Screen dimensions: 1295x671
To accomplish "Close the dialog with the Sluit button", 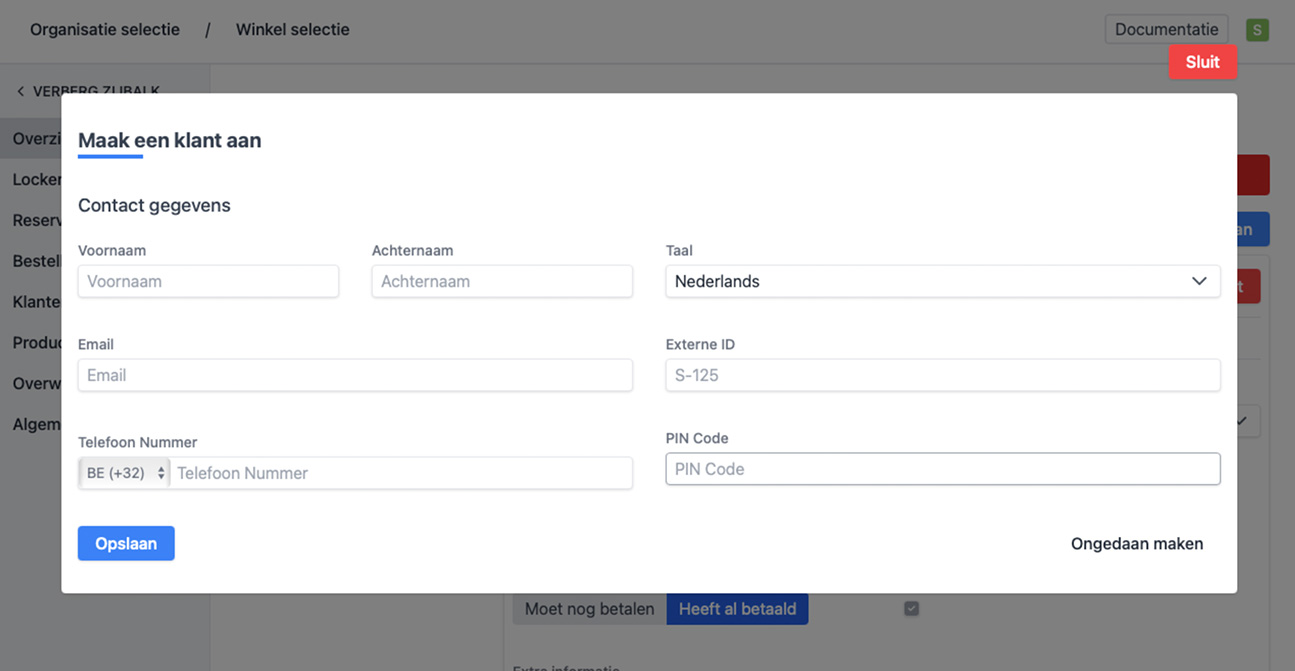I will [x=1202, y=62].
